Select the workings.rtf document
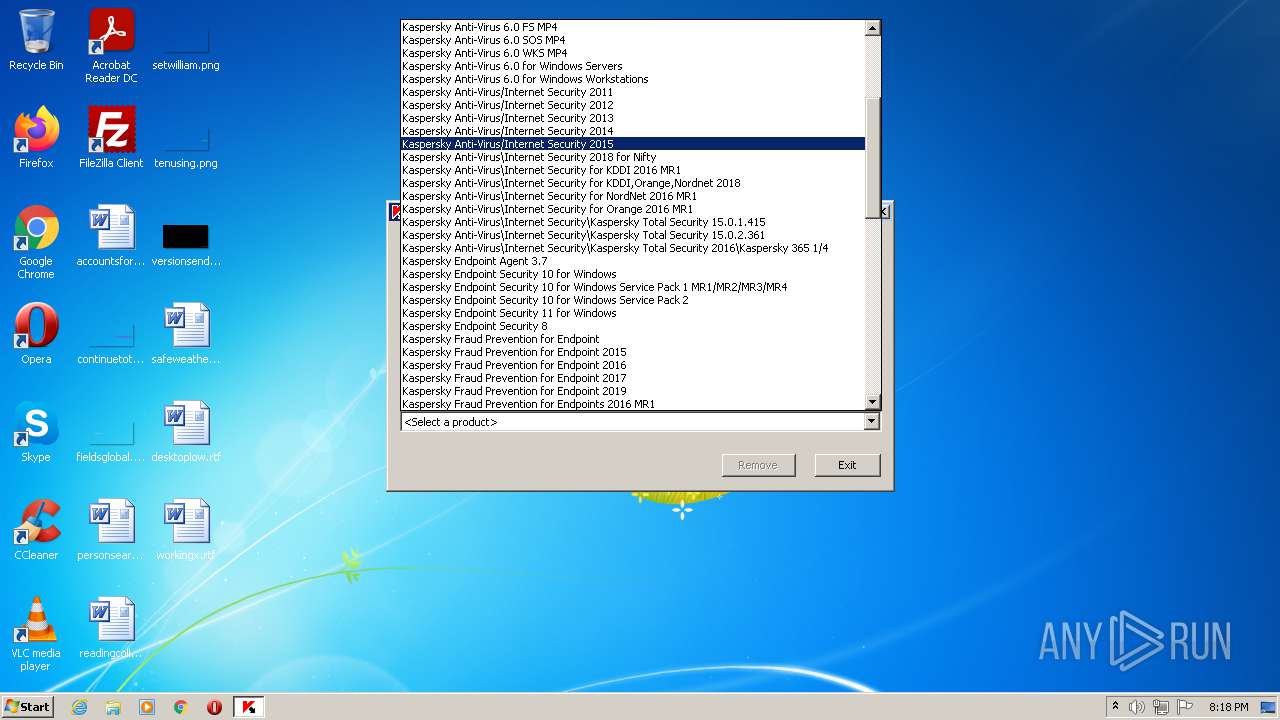This screenshot has height=720, width=1280. (186, 530)
